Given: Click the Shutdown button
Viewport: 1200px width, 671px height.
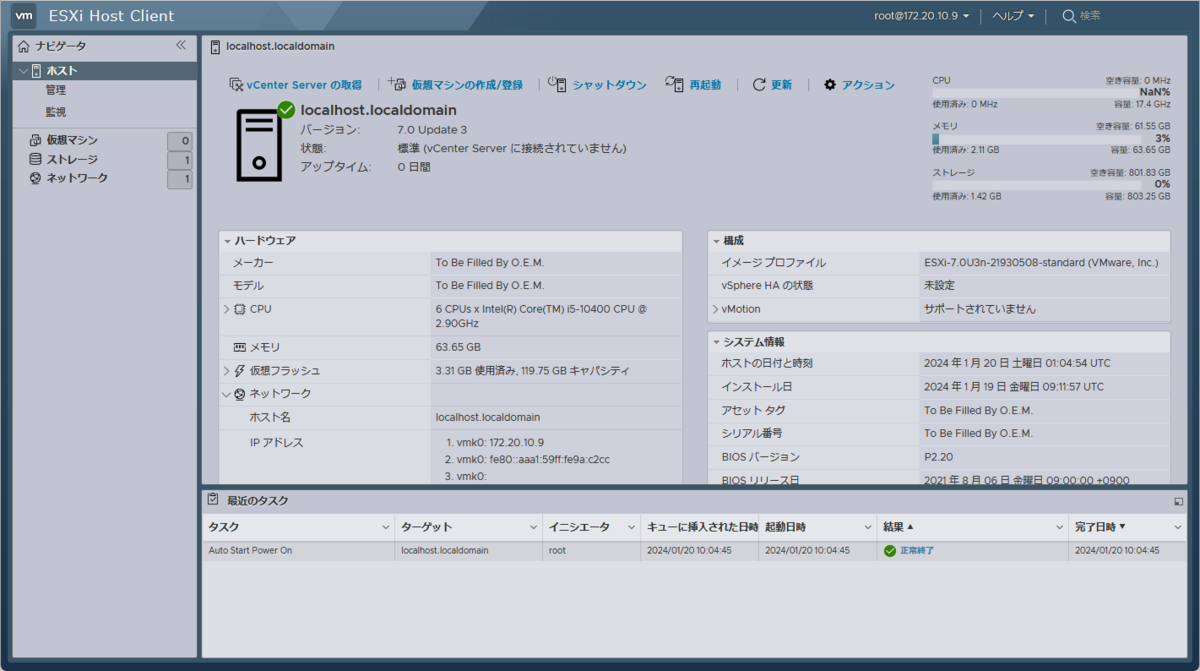Looking at the screenshot, I should click(598, 85).
